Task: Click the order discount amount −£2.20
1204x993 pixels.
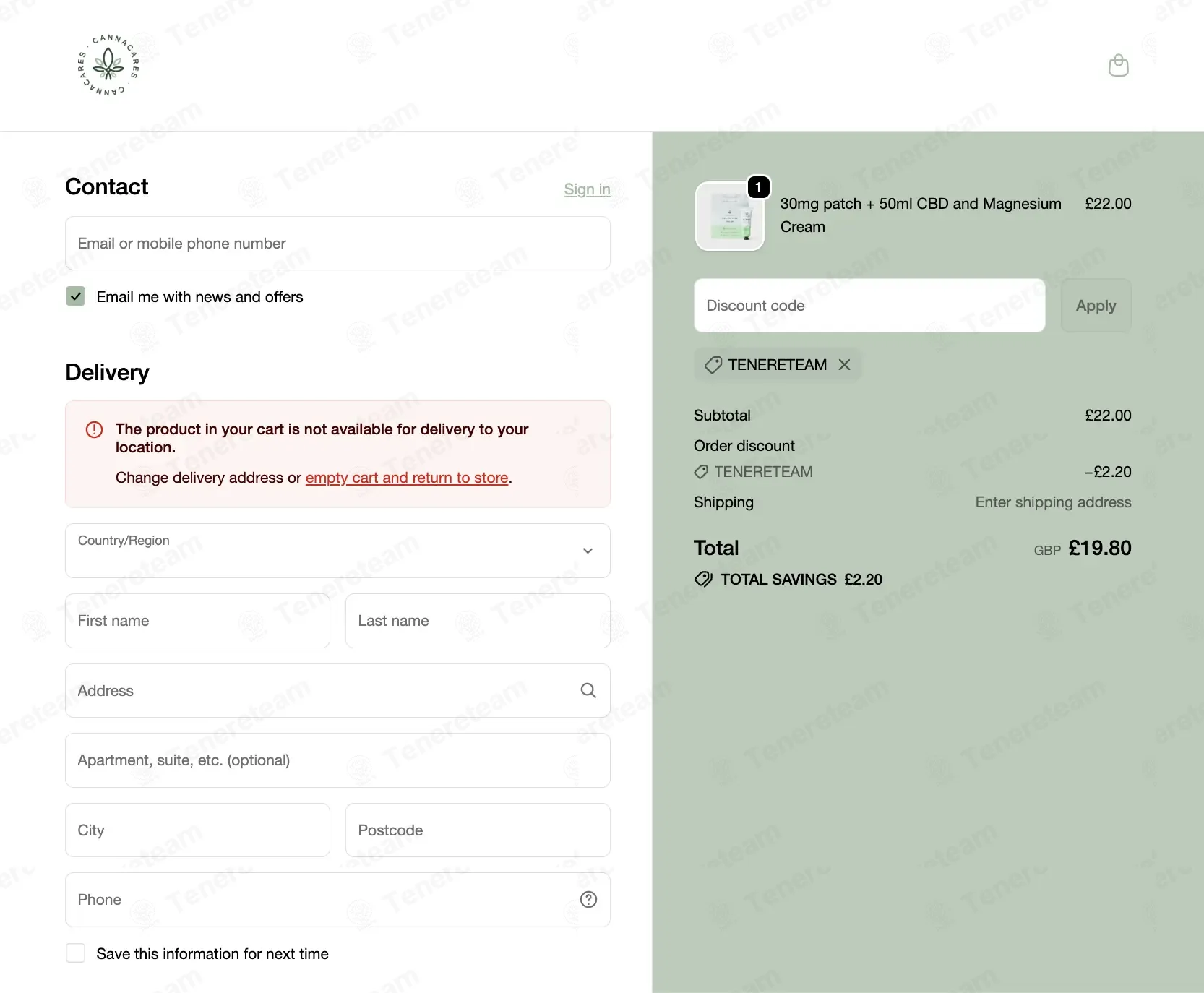Action: (x=1107, y=472)
